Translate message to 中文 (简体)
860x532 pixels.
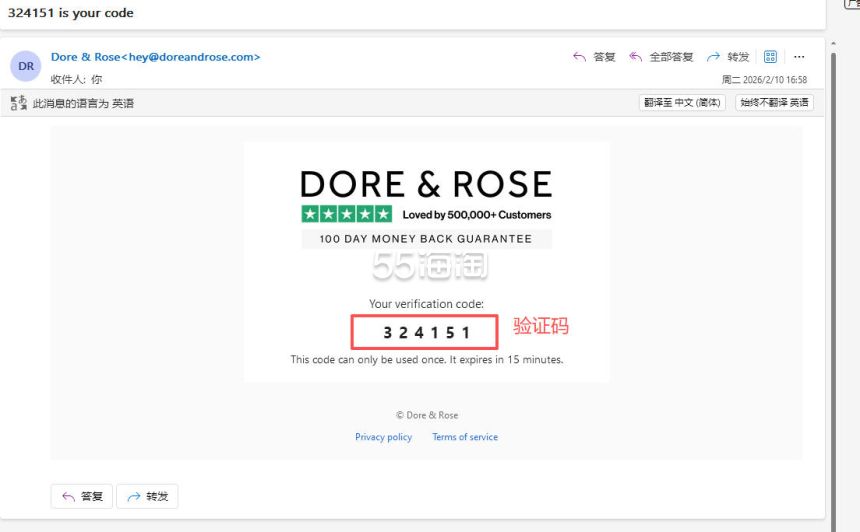pyautogui.click(x=682, y=103)
